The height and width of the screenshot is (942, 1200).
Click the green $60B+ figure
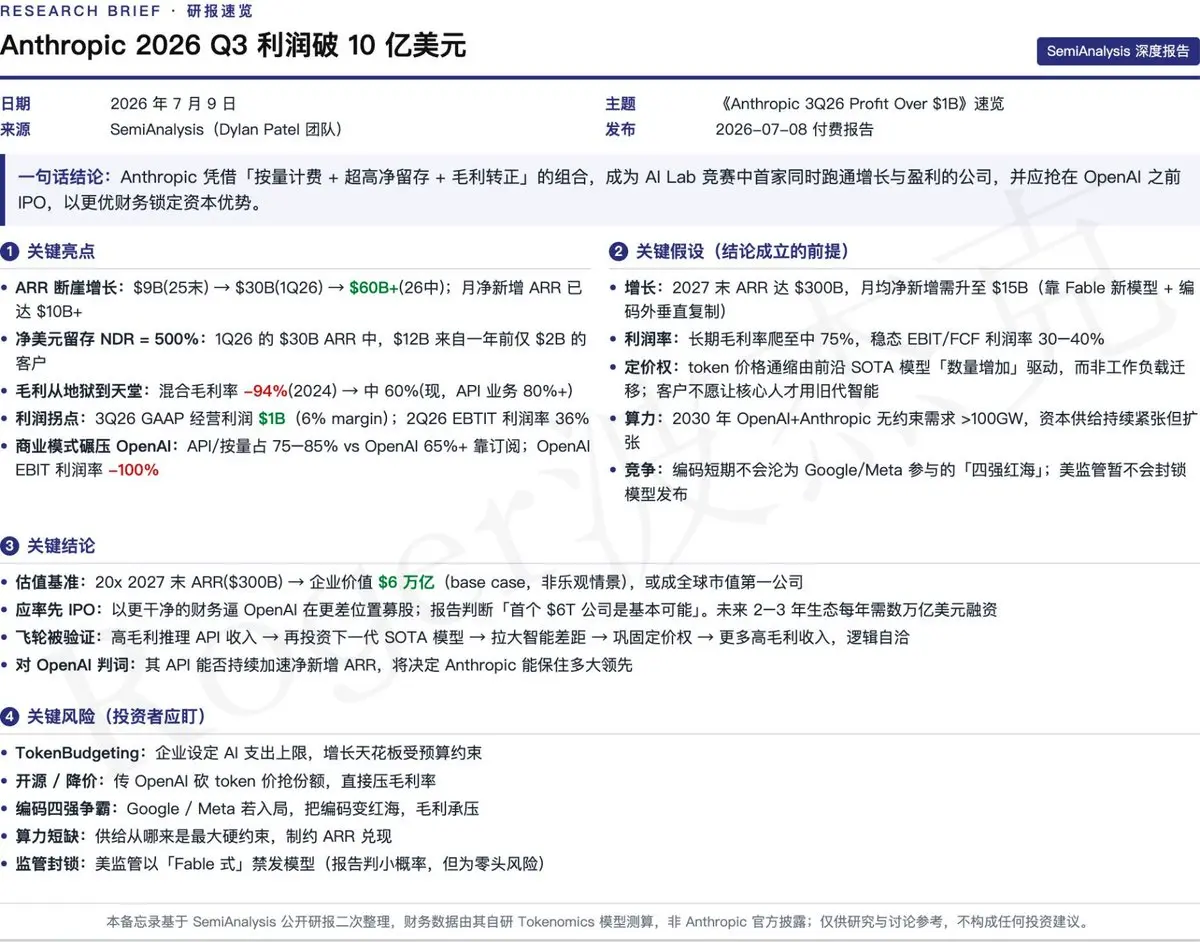click(373, 288)
